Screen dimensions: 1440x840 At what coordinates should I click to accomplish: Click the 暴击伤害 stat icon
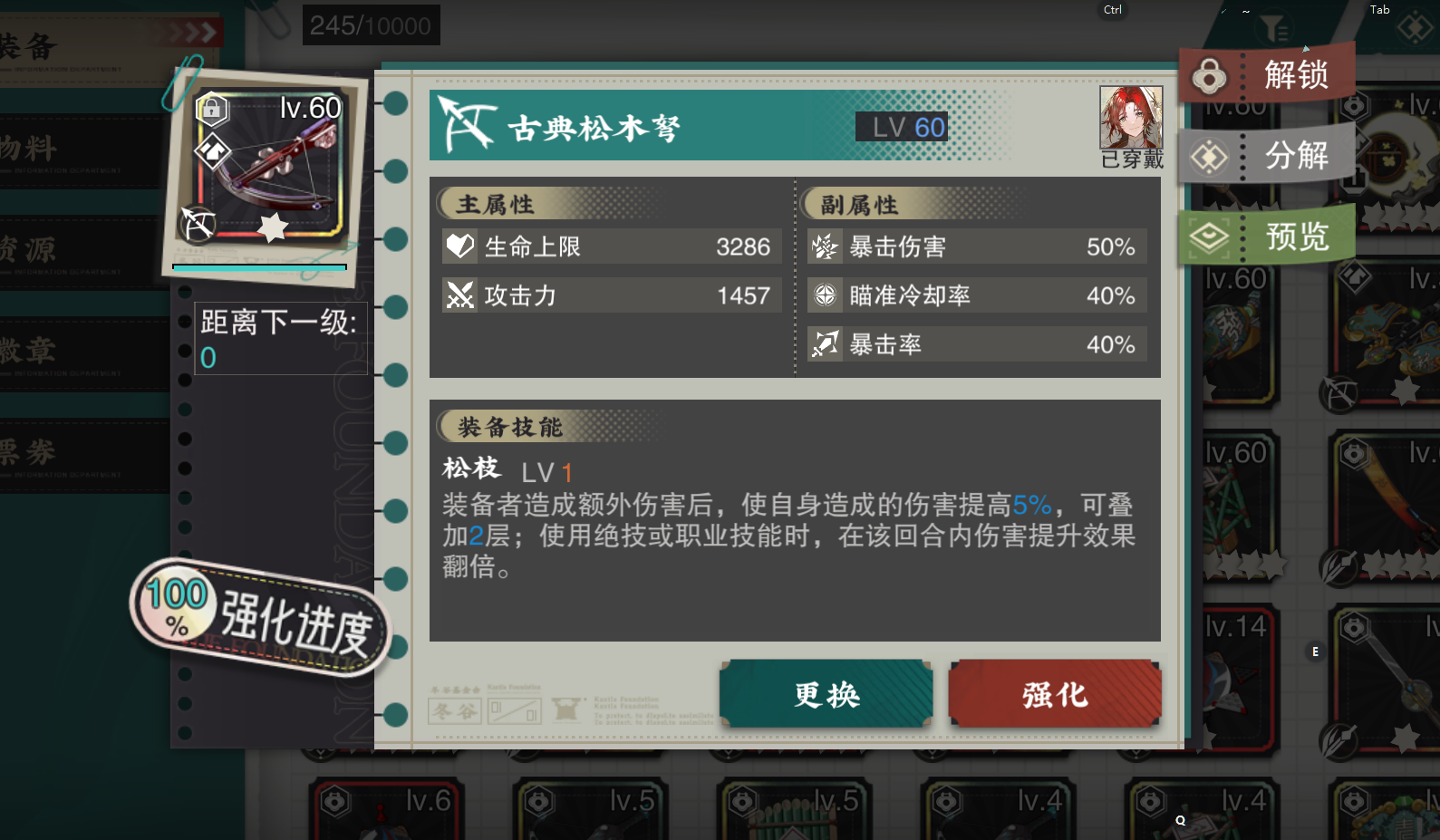tap(825, 246)
